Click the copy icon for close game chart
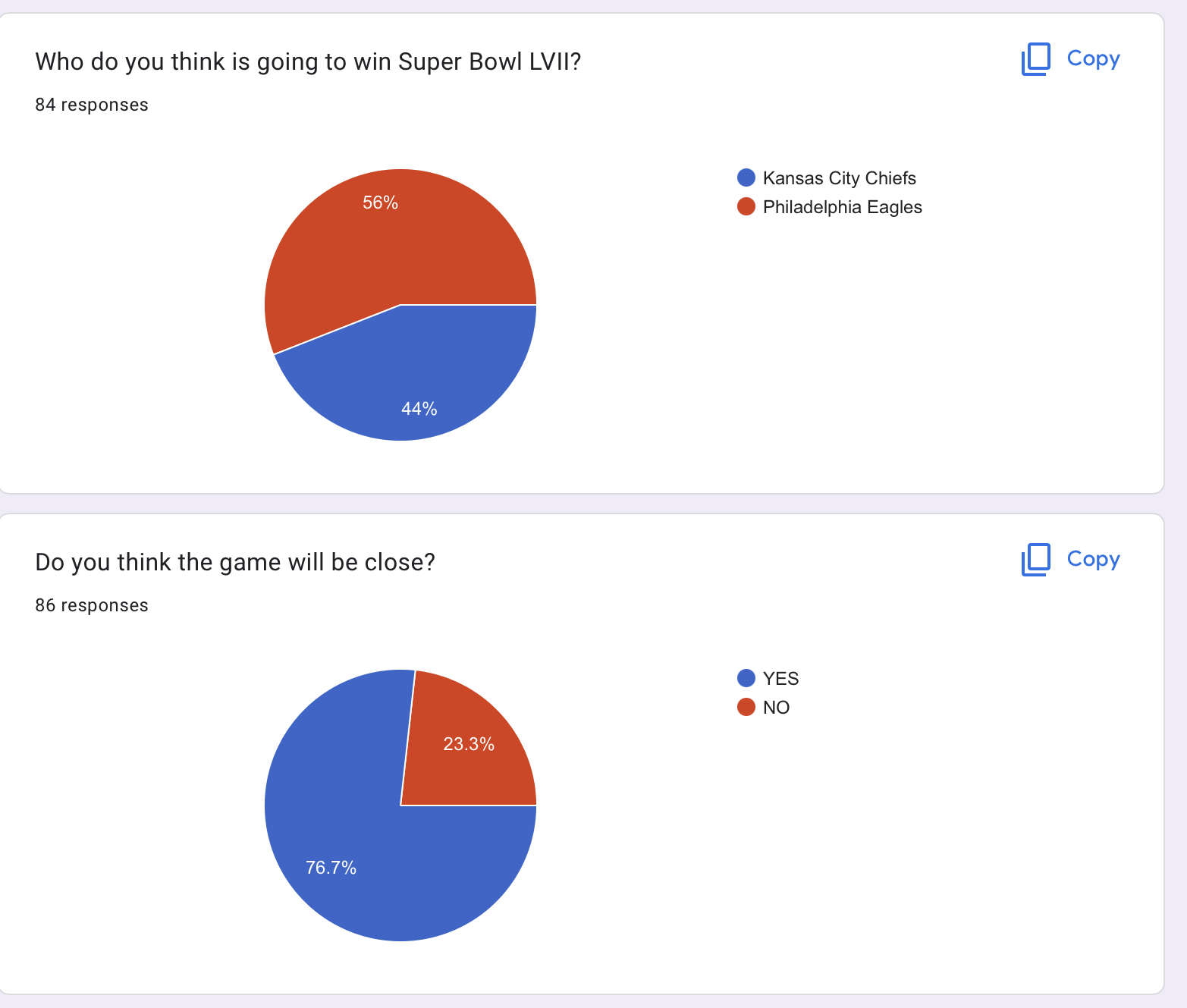 (x=1036, y=560)
